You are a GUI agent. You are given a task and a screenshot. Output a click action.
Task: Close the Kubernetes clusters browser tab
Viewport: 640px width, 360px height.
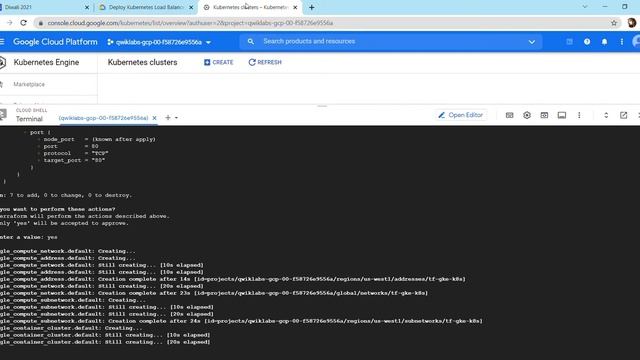click(x=295, y=7)
